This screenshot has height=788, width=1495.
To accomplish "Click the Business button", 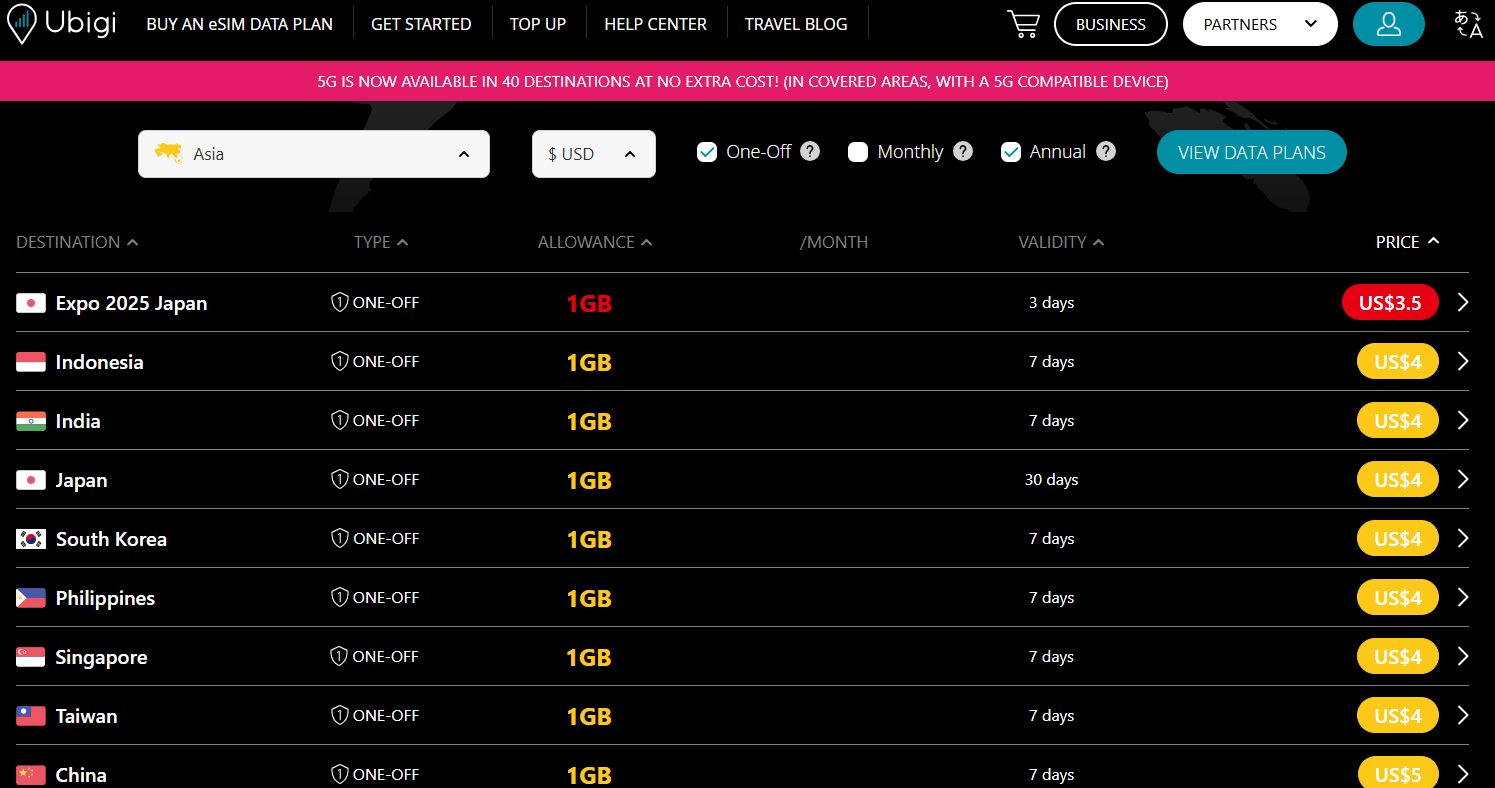I will pyautogui.click(x=1111, y=24).
